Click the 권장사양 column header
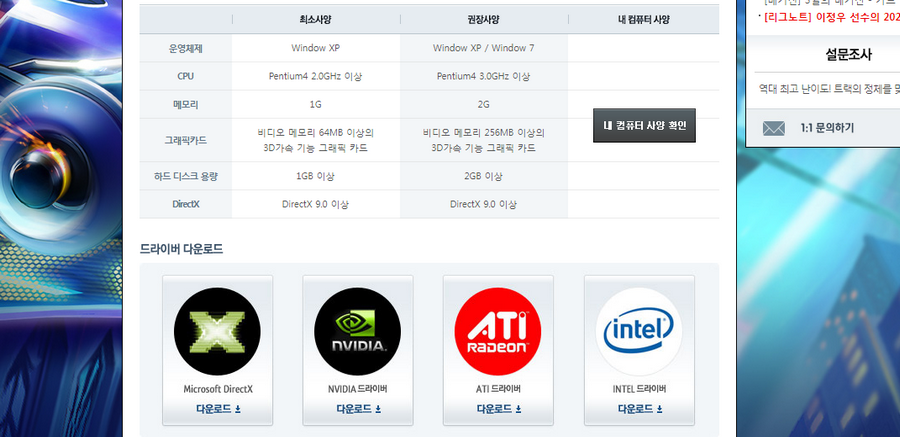Viewport: 900px width, 437px height. pos(483,20)
